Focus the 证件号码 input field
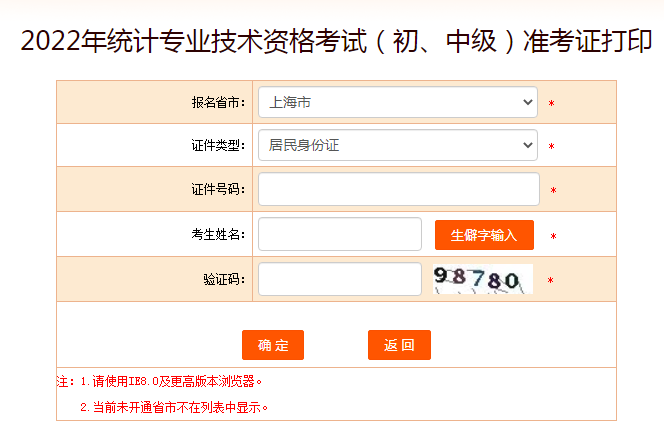 398,189
